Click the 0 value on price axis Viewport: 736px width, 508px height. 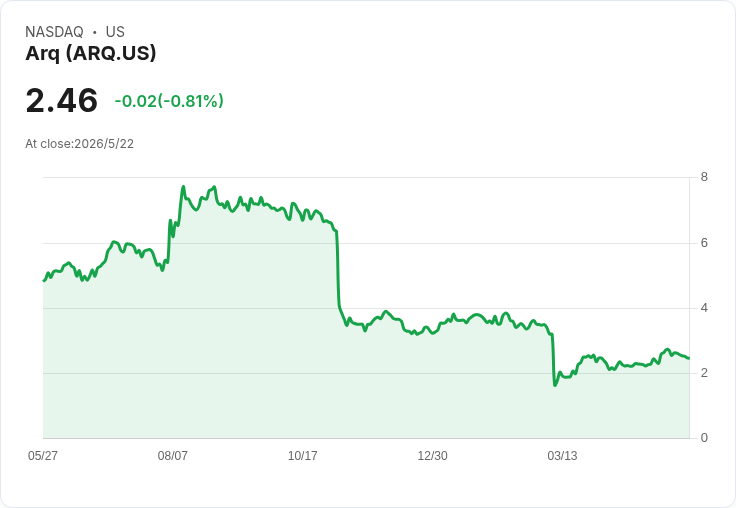click(x=704, y=438)
